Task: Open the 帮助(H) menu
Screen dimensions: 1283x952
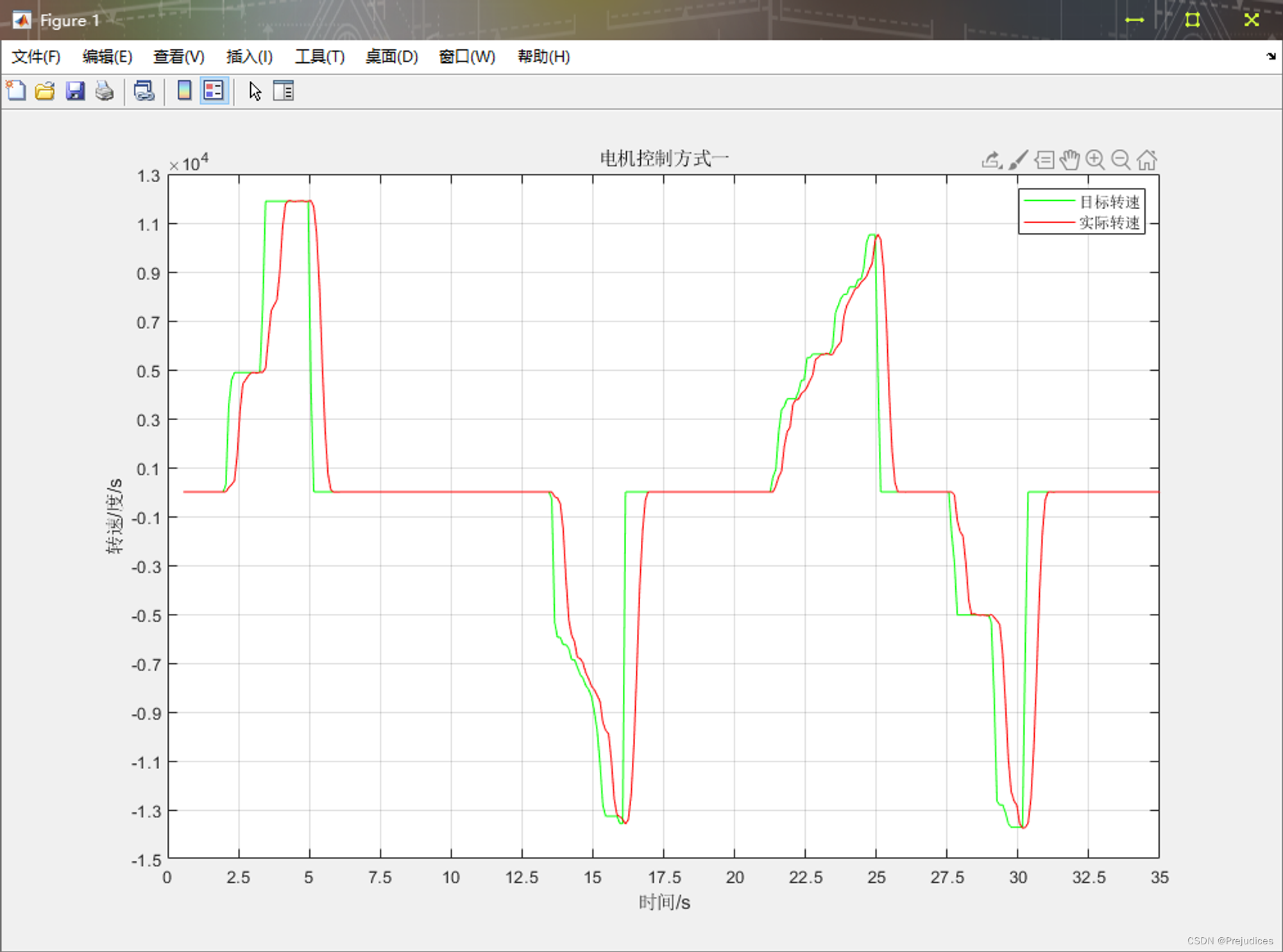Action: (x=544, y=57)
